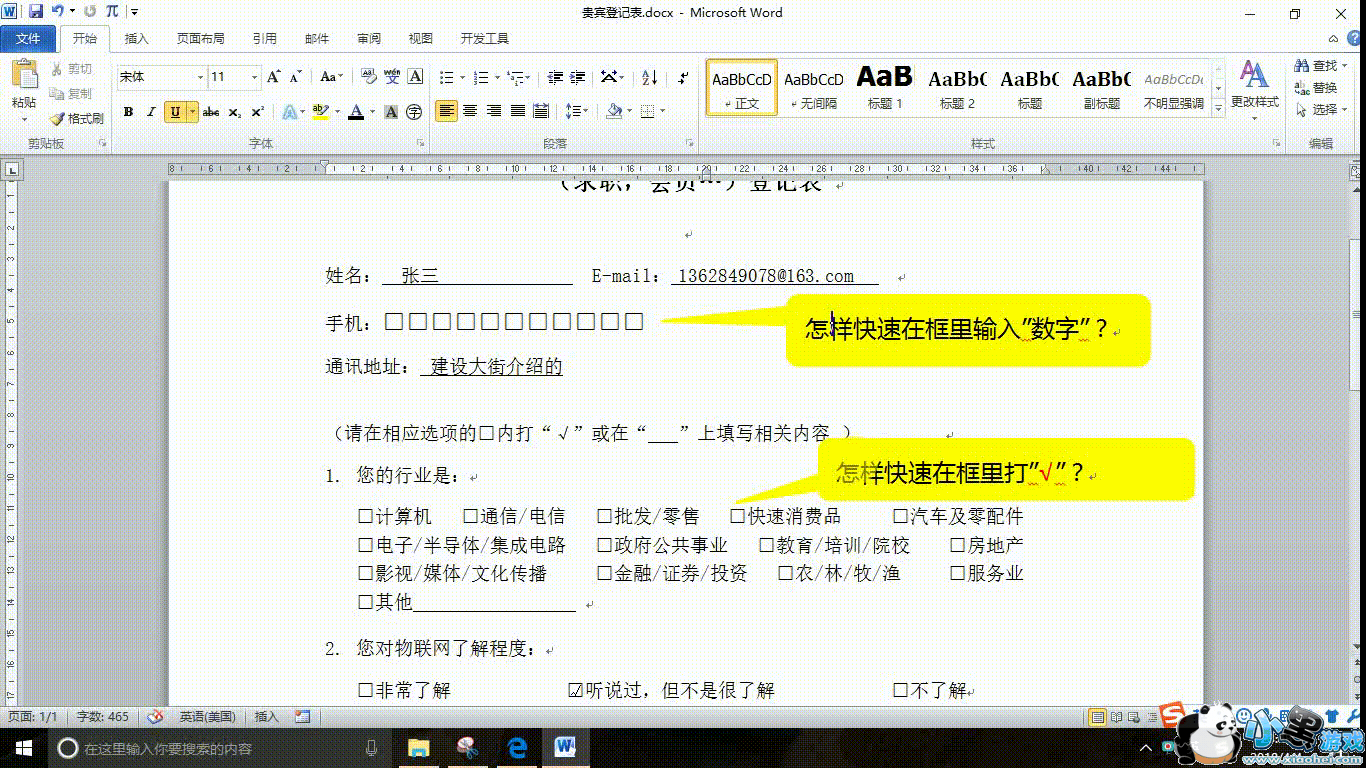Uncheck the 听说过，但不是很了解 checkbox
The width and height of the screenshot is (1366, 768).
(x=575, y=690)
